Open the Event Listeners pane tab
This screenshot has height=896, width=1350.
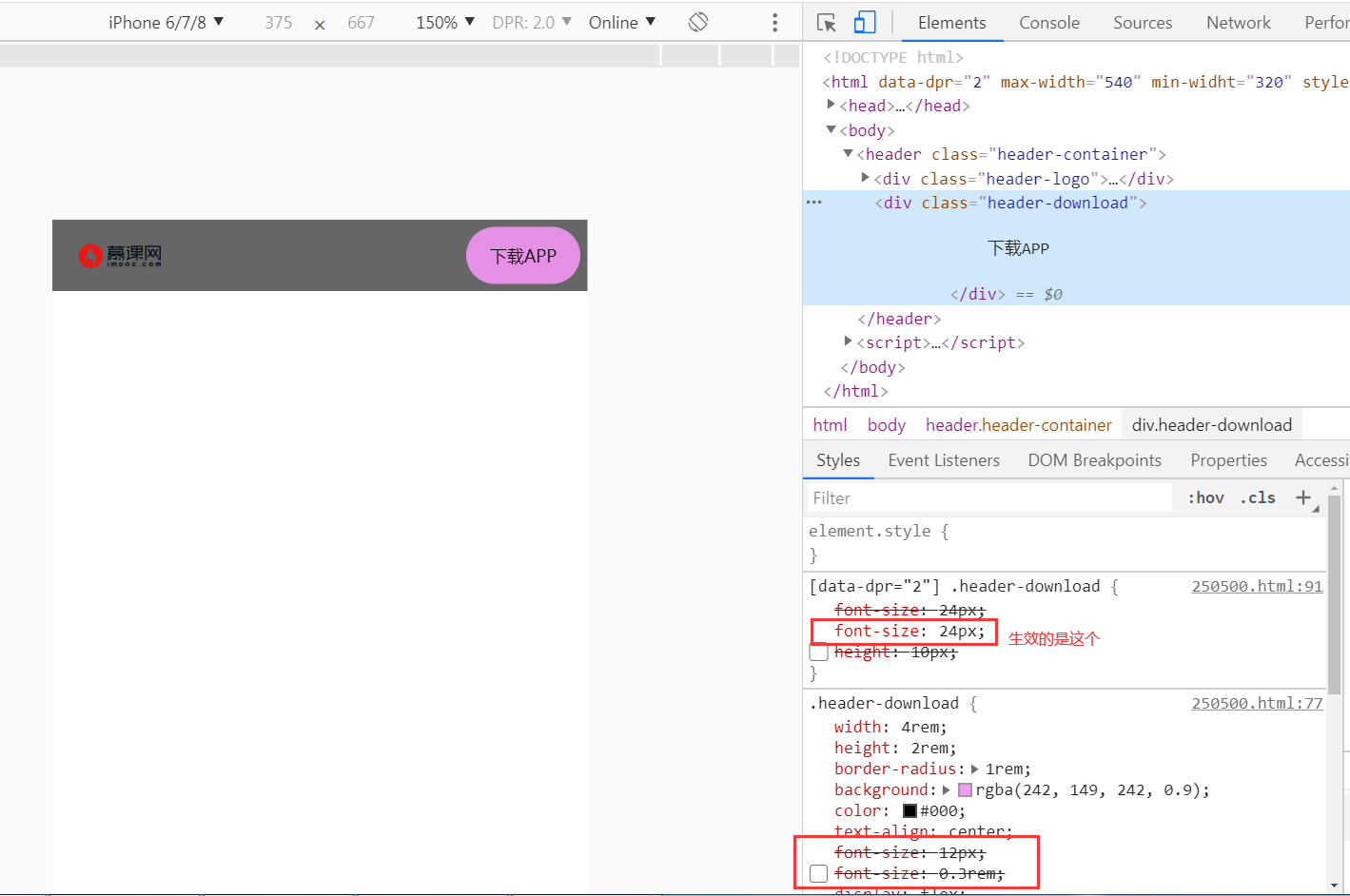[944, 460]
